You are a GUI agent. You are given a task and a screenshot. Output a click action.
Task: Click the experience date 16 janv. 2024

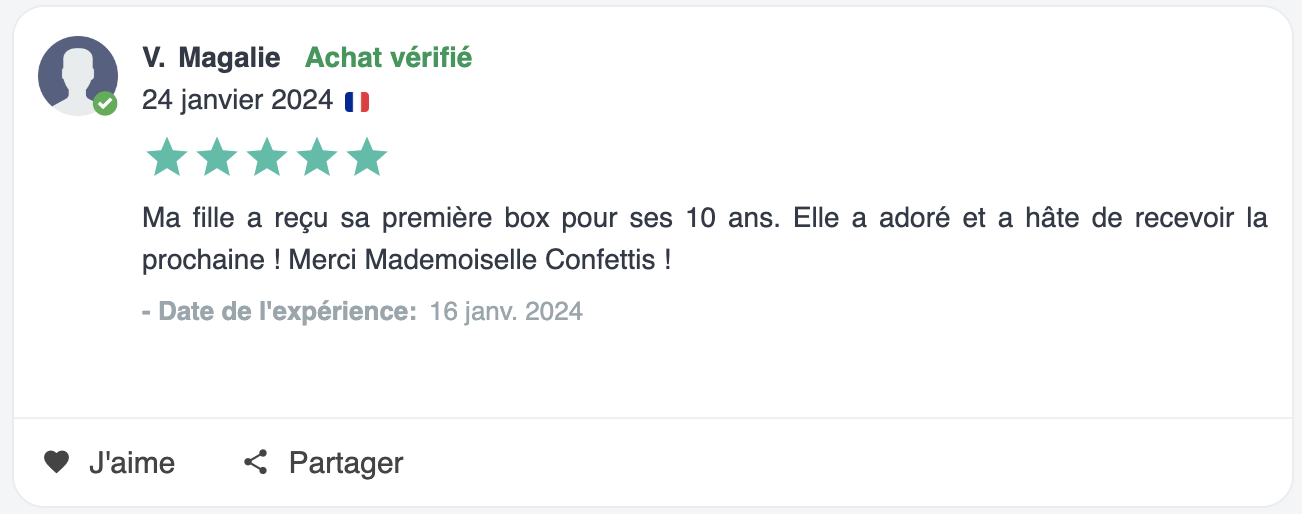(506, 311)
